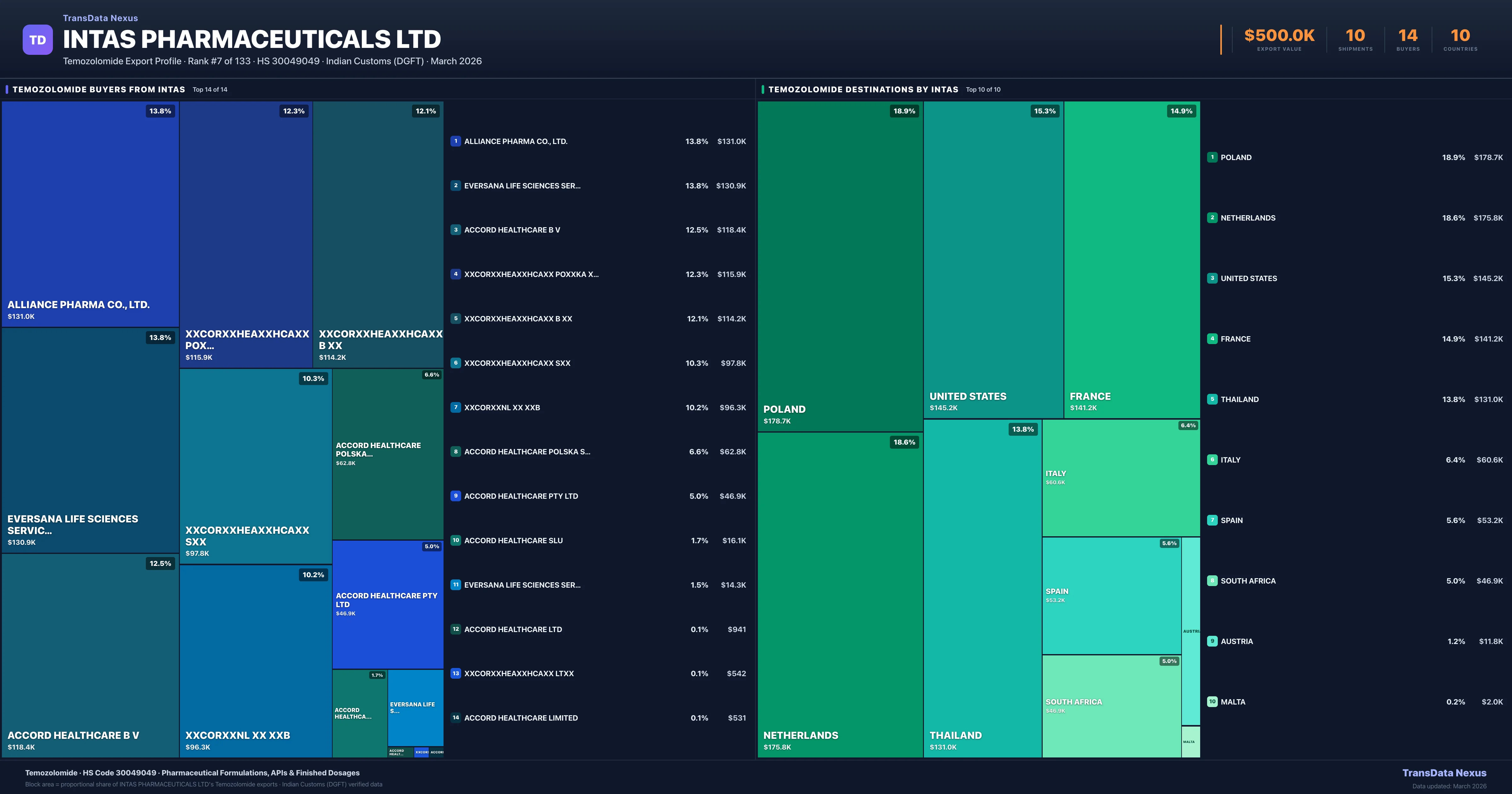1512x794 pixels.
Task: Click rank 3 badge beside United States
Action: [1212, 278]
